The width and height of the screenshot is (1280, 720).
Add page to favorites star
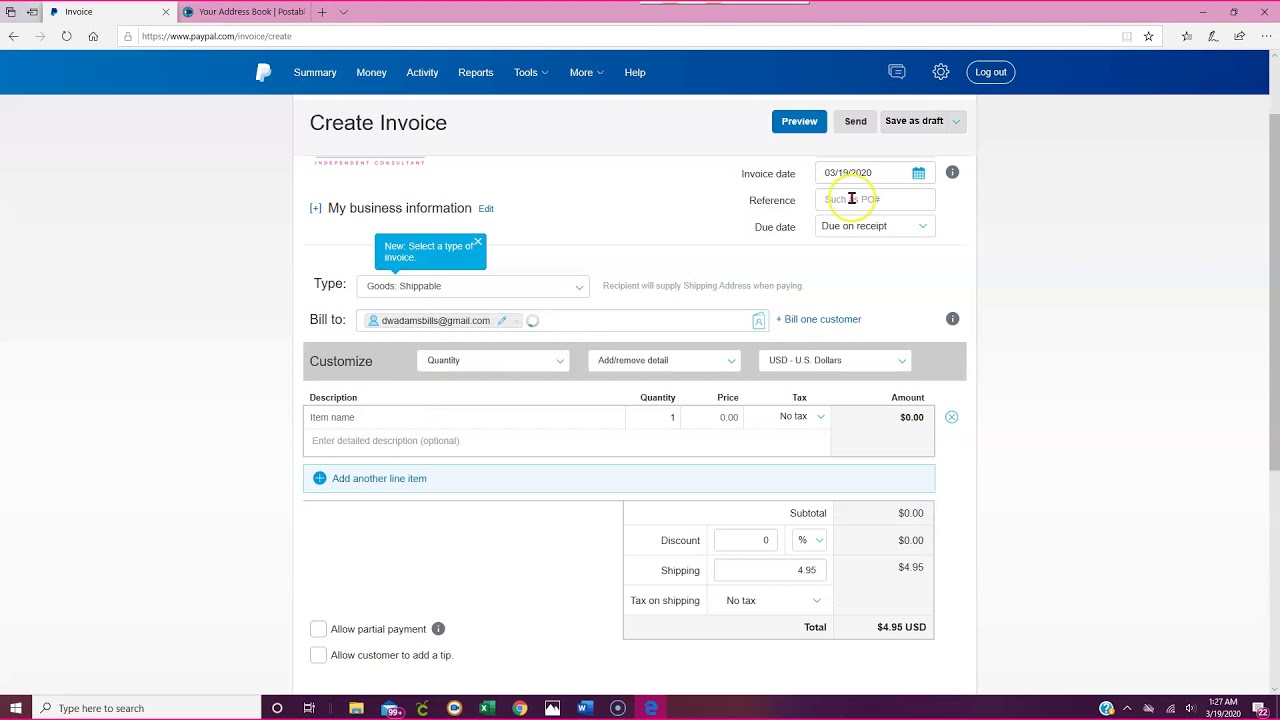click(1148, 36)
